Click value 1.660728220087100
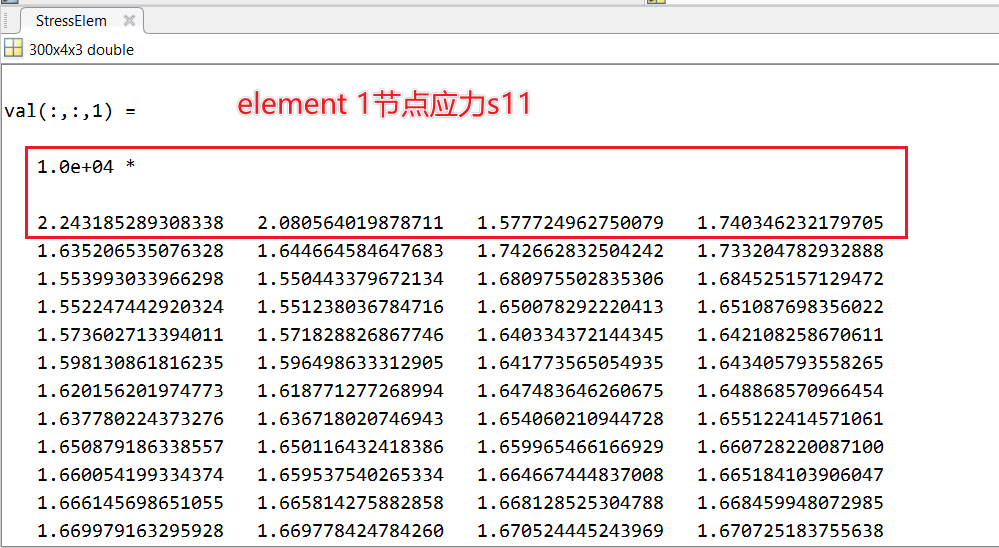The image size is (999, 548). (x=790, y=447)
